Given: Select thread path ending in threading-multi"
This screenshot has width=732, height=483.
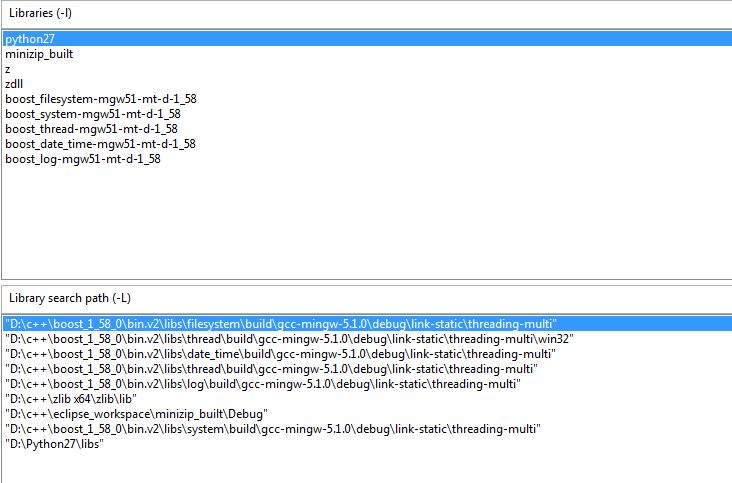Looking at the screenshot, I should pyautogui.click(x=272, y=369).
